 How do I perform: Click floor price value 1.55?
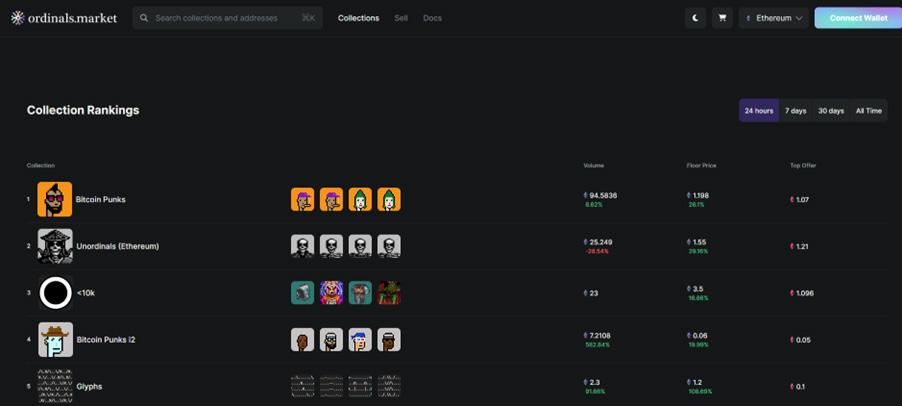[x=700, y=242]
